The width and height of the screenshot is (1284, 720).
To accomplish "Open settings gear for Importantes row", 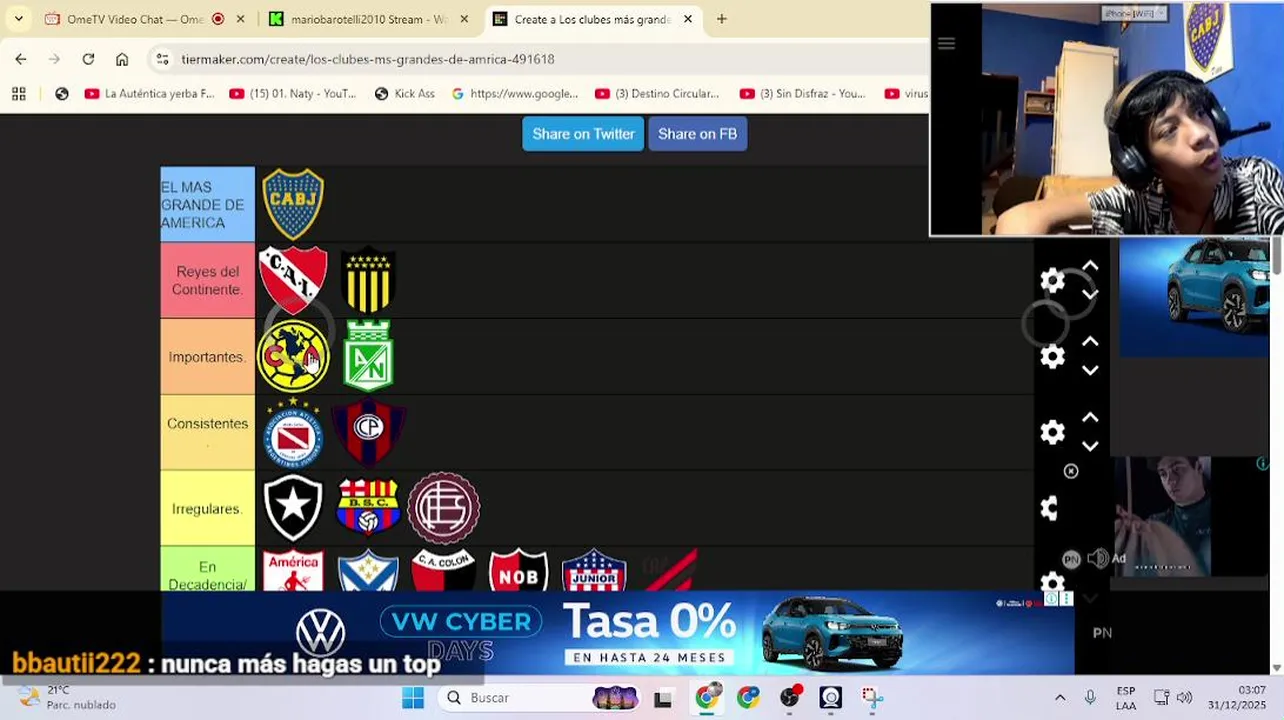I will (x=1052, y=357).
